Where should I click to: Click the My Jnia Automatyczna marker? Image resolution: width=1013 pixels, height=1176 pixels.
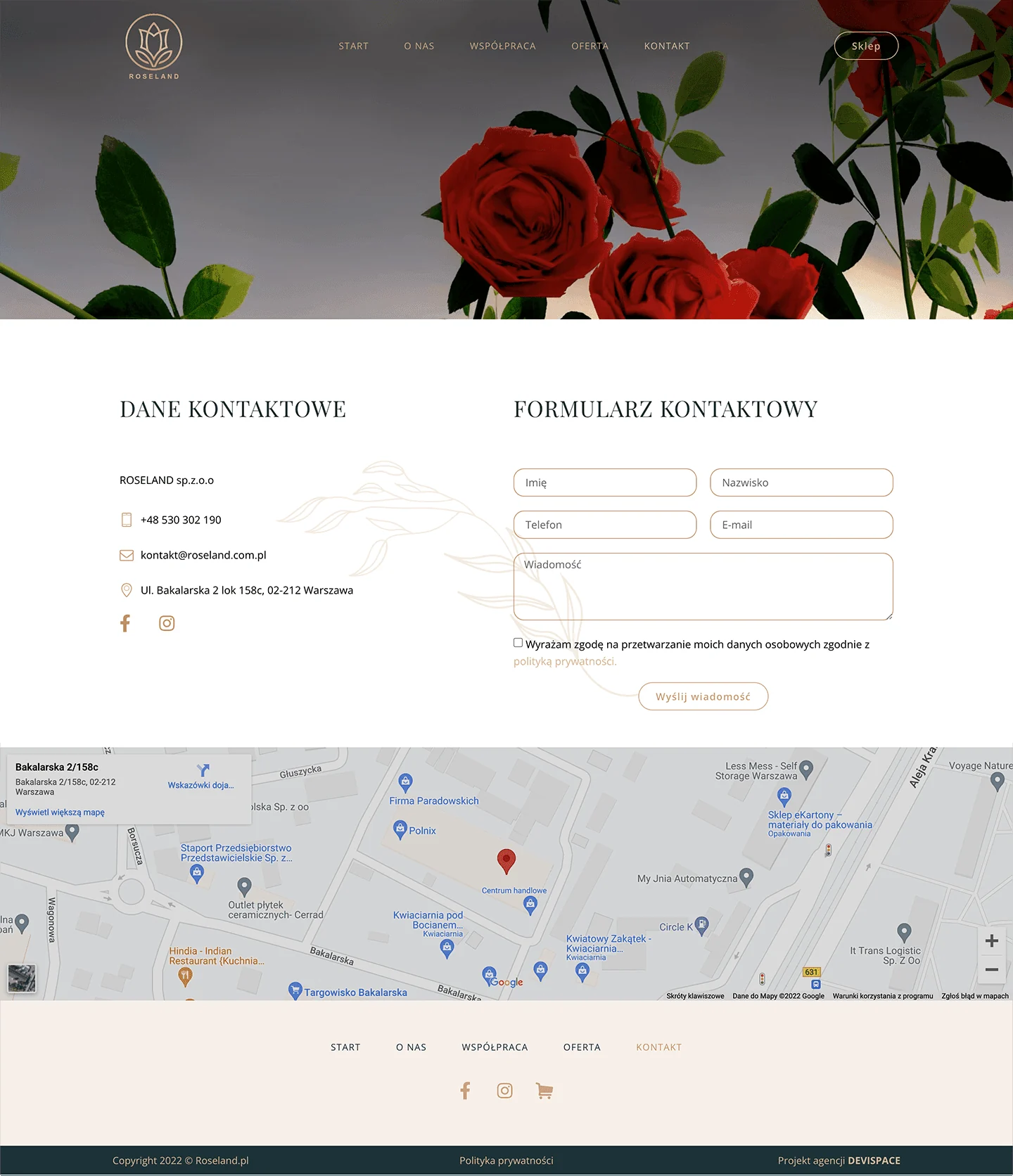coord(746,877)
